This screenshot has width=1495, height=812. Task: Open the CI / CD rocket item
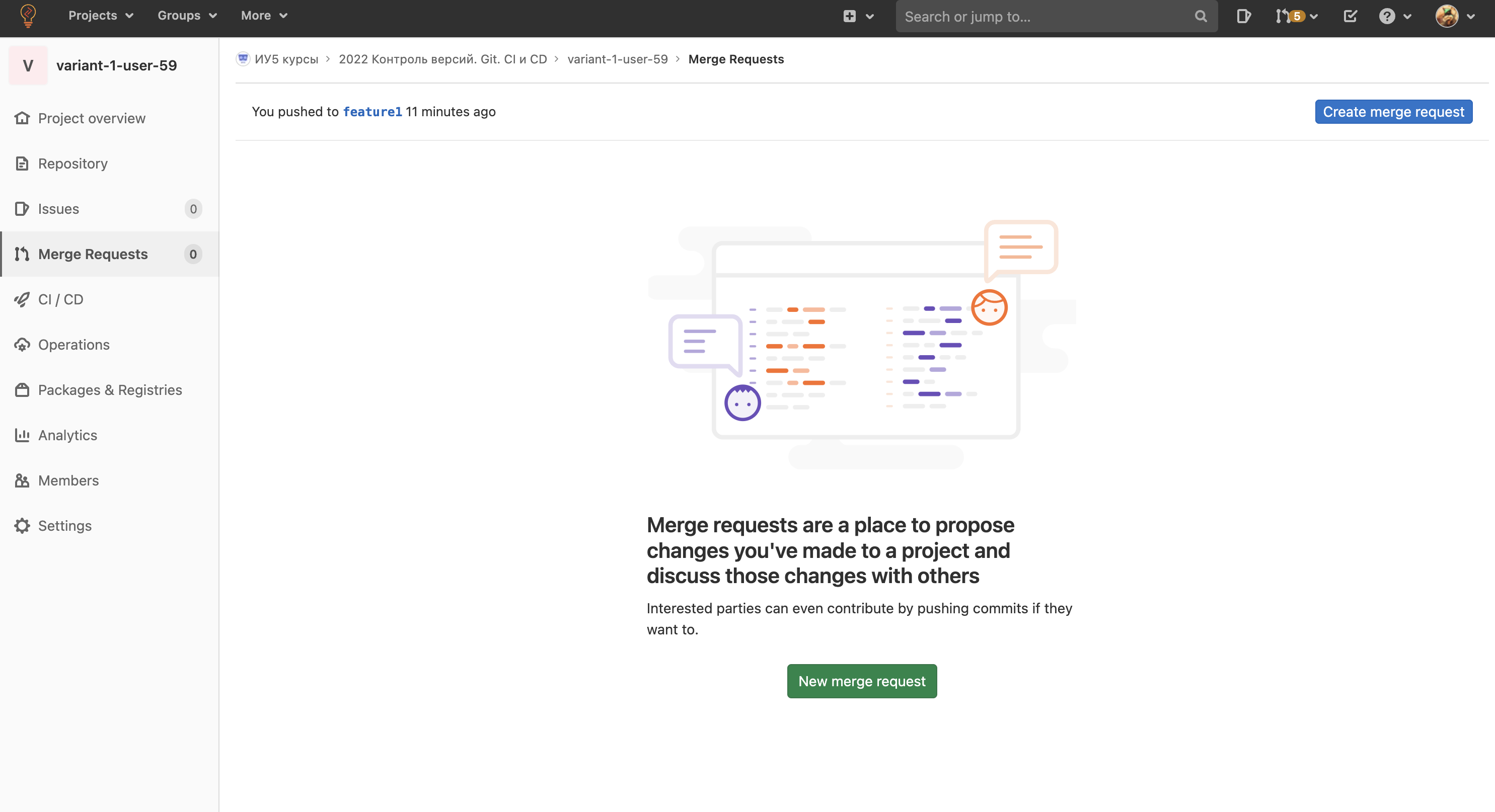click(60, 299)
